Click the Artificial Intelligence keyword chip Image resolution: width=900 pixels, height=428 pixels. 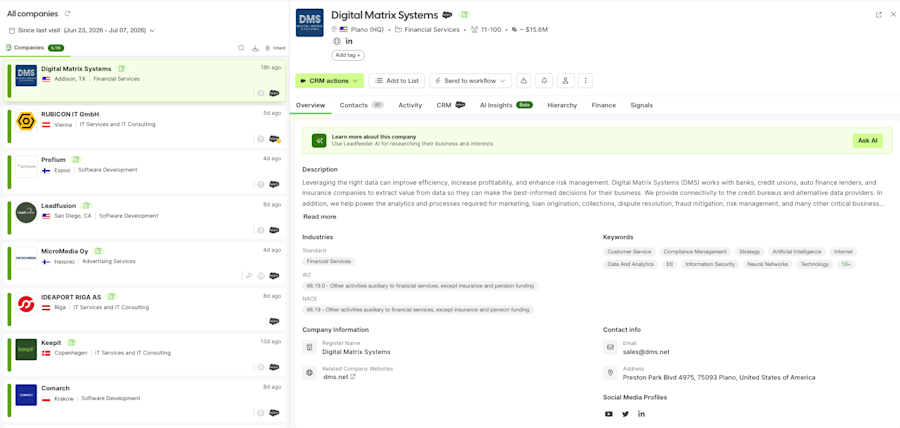tap(797, 252)
